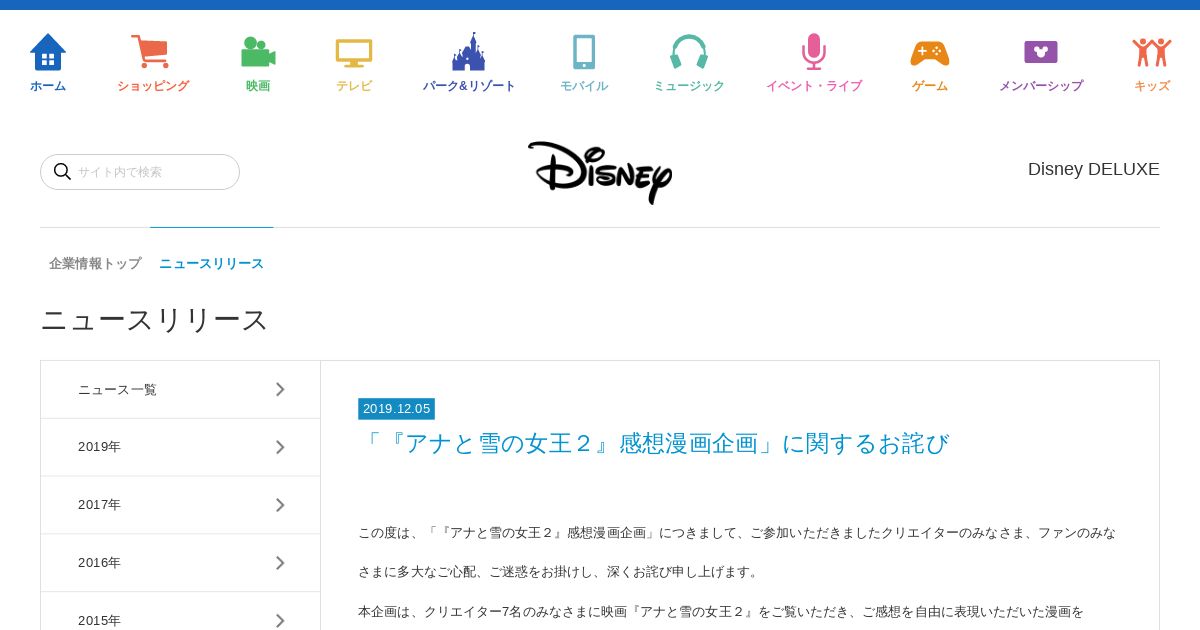Expand the 2017年 chevron
Viewport: 1200px width, 630px height.
280,505
